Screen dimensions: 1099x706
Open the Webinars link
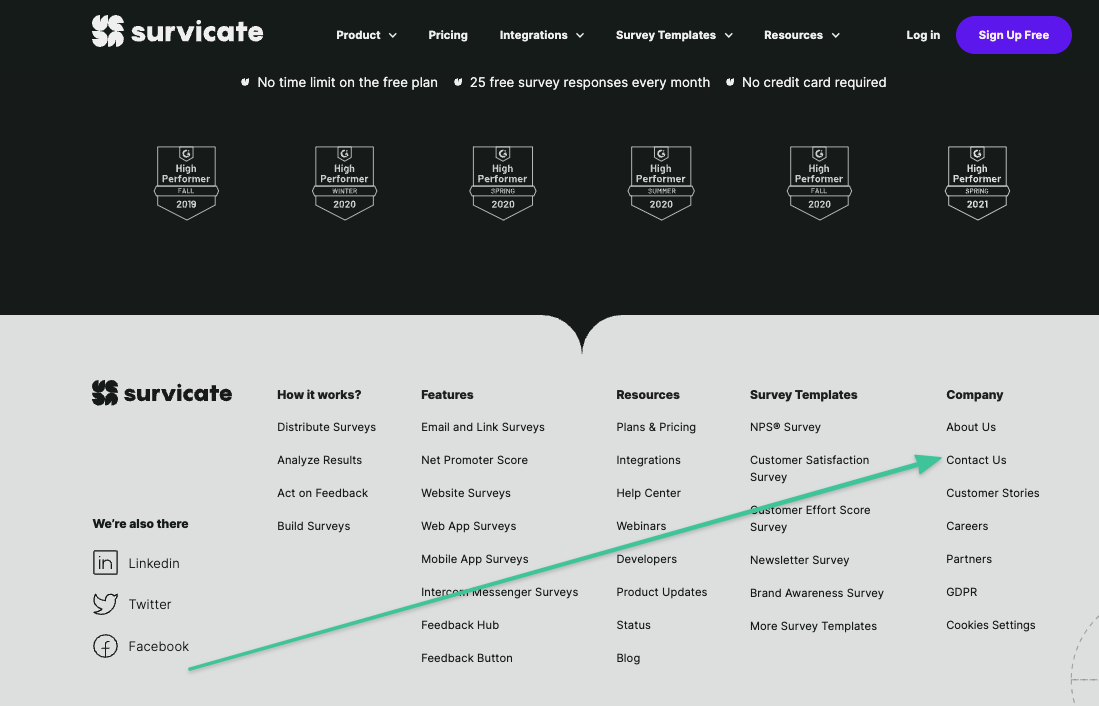(x=641, y=526)
